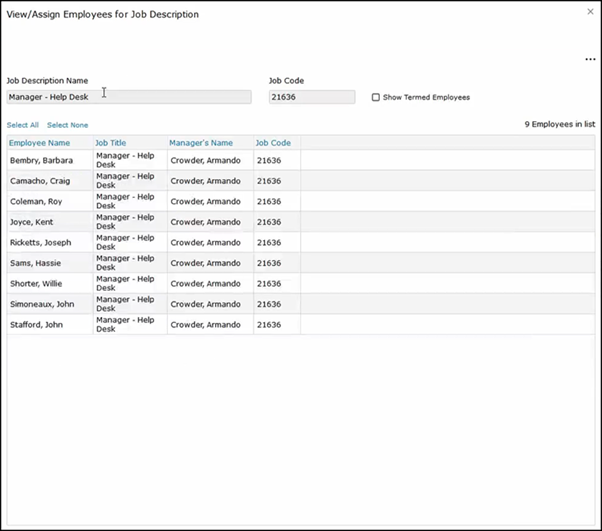Sort by Job Code column header

click(x=273, y=143)
